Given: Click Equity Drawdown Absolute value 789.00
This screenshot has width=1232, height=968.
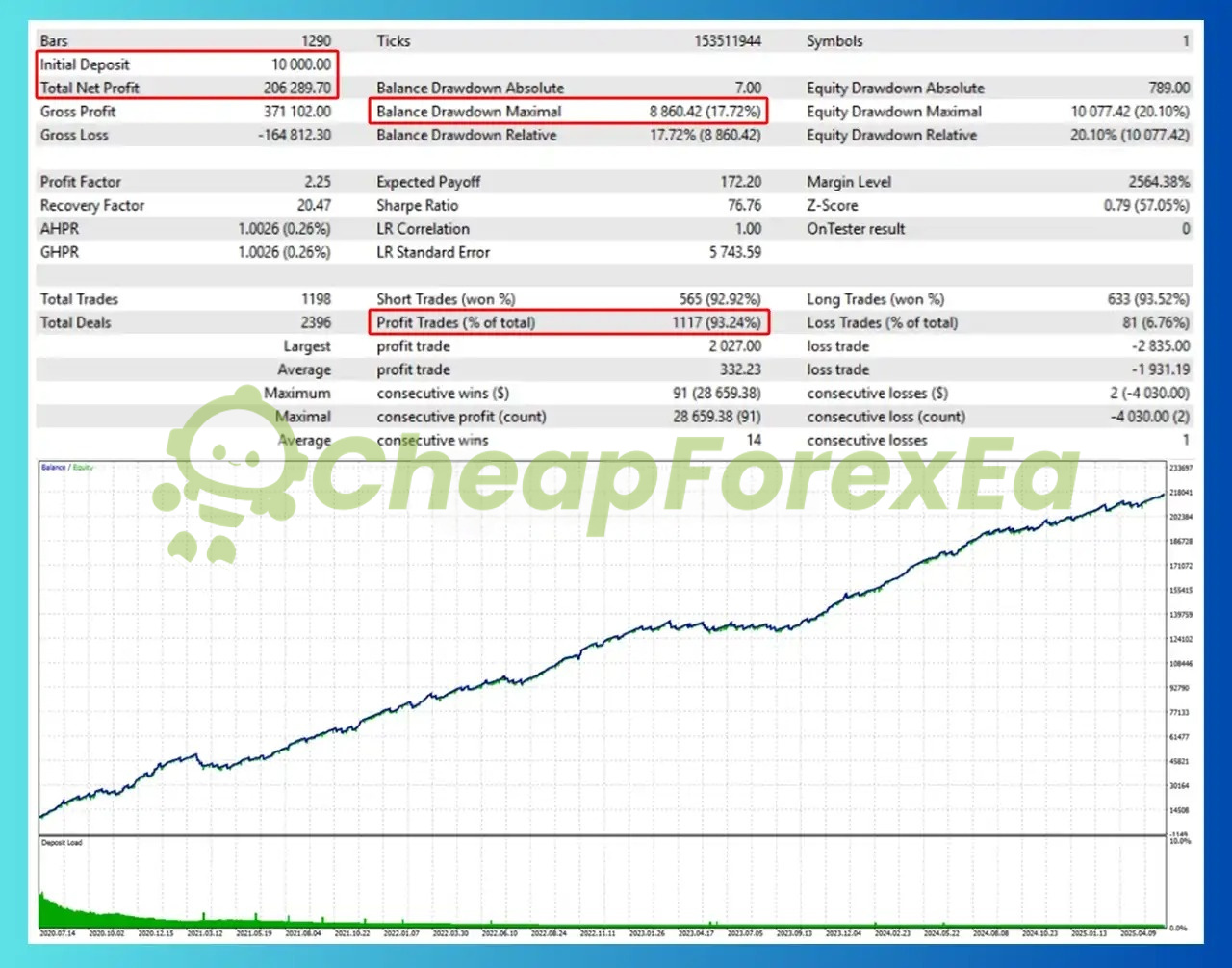Looking at the screenshot, I should point(1169,88).
